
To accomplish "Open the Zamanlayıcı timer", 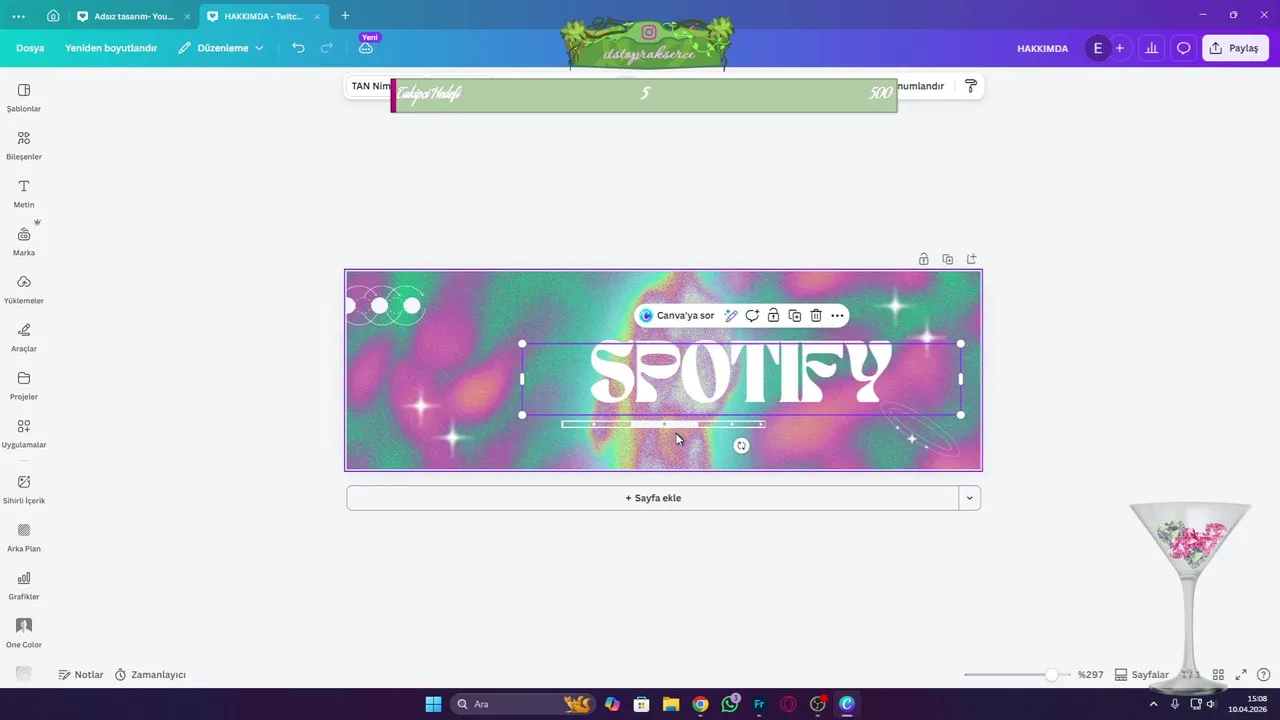I will [x=150, y=675].
